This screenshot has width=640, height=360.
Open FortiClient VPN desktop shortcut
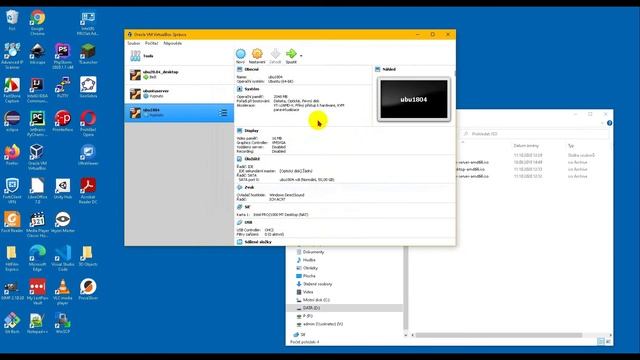point(12,191)
